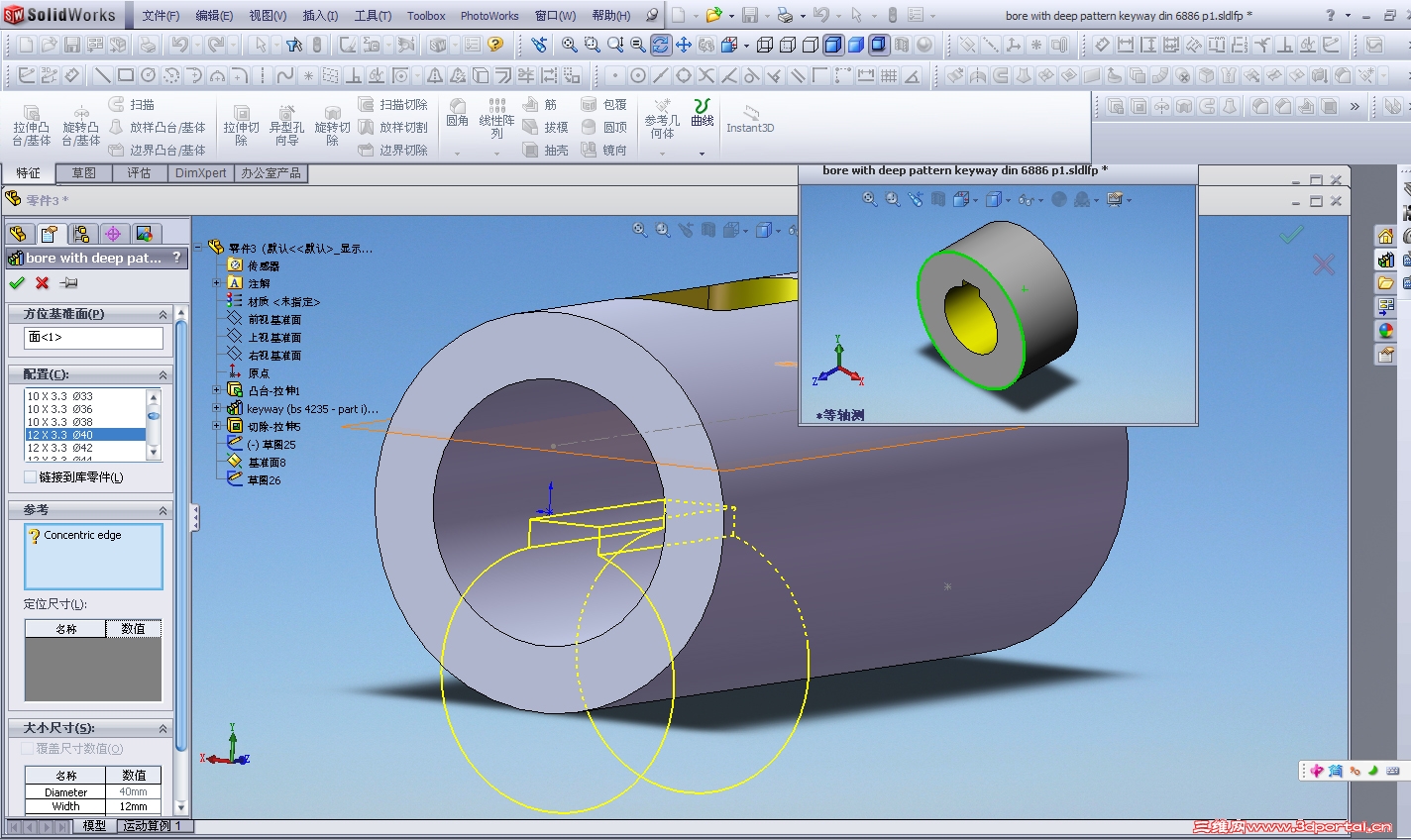Open the Toolbox menu
Viewport: 1411px width, 840px height.
point(426,16)
